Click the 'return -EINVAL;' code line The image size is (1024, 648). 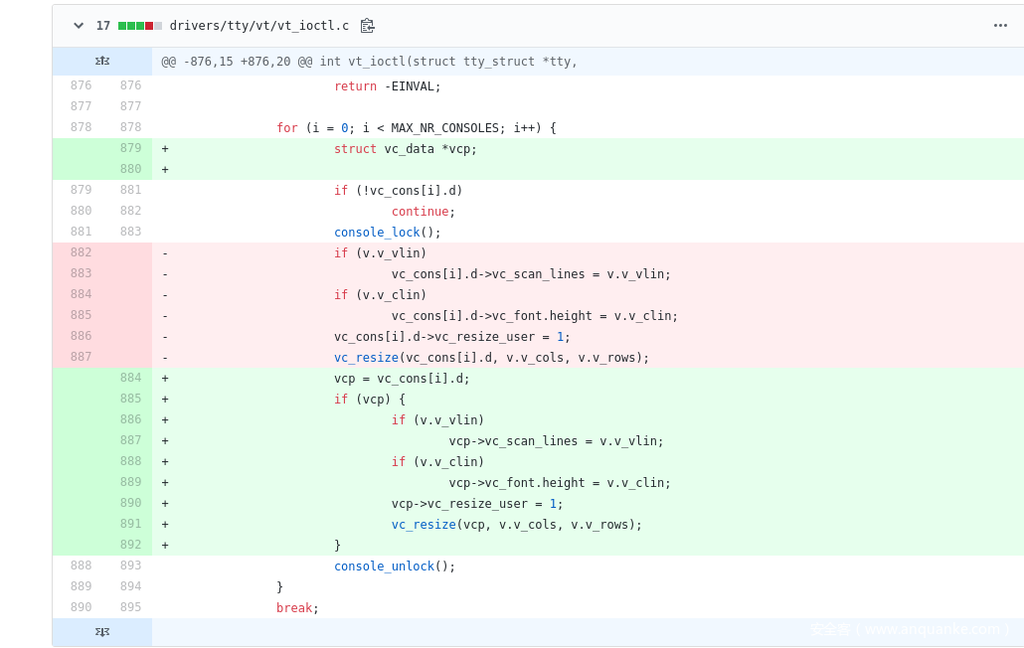387,87
